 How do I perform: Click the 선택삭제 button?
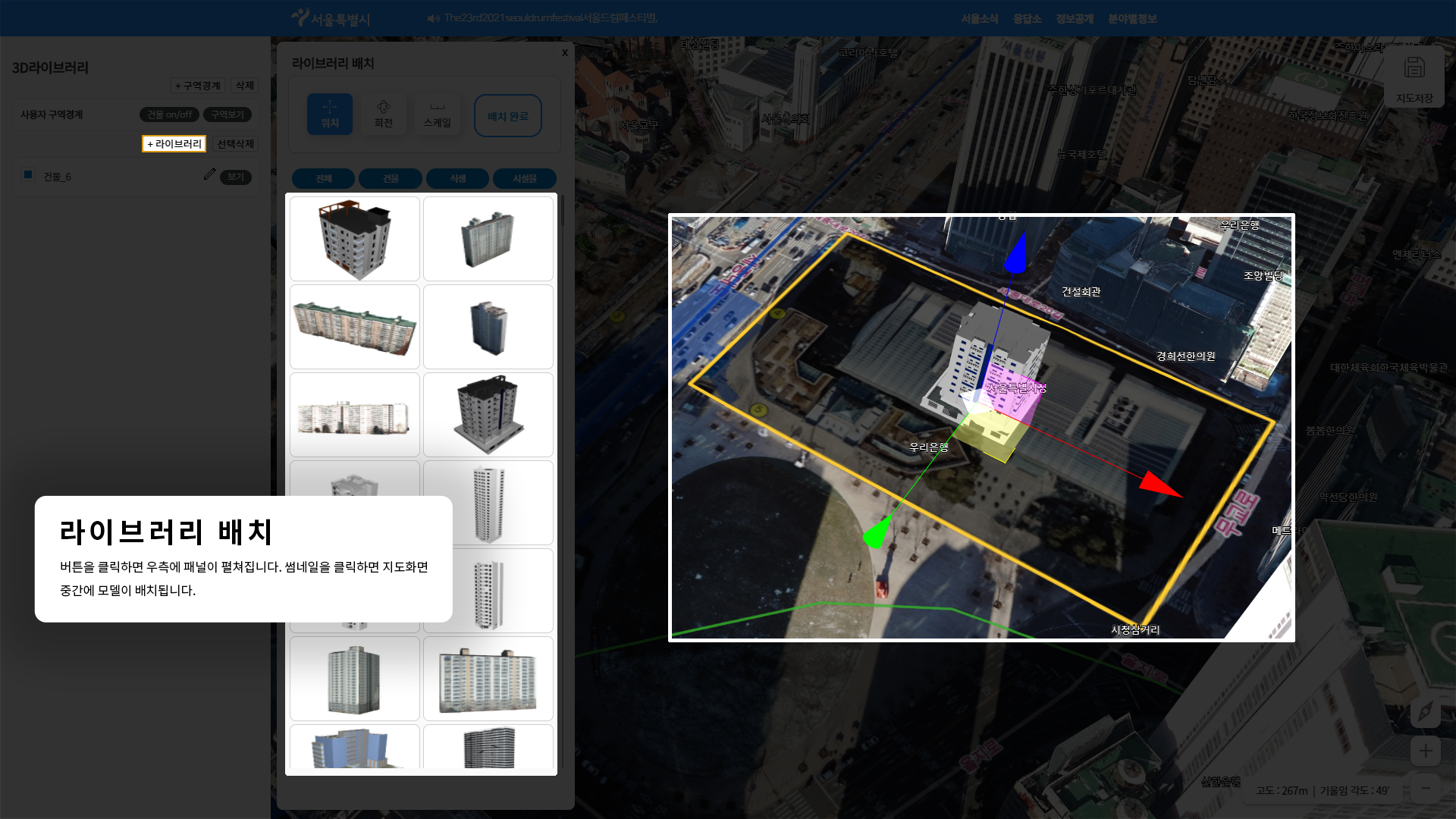(x=235, y=144)
